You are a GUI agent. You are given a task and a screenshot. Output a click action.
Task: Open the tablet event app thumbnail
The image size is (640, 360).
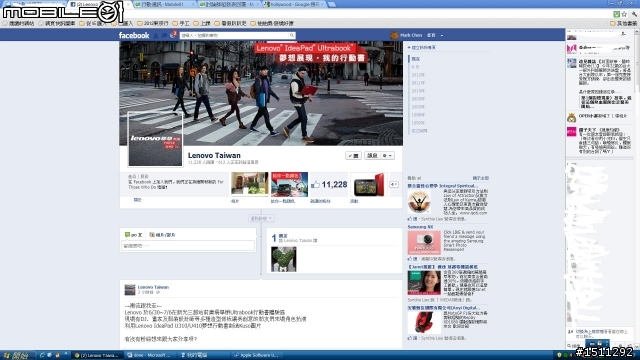[368, 184]
